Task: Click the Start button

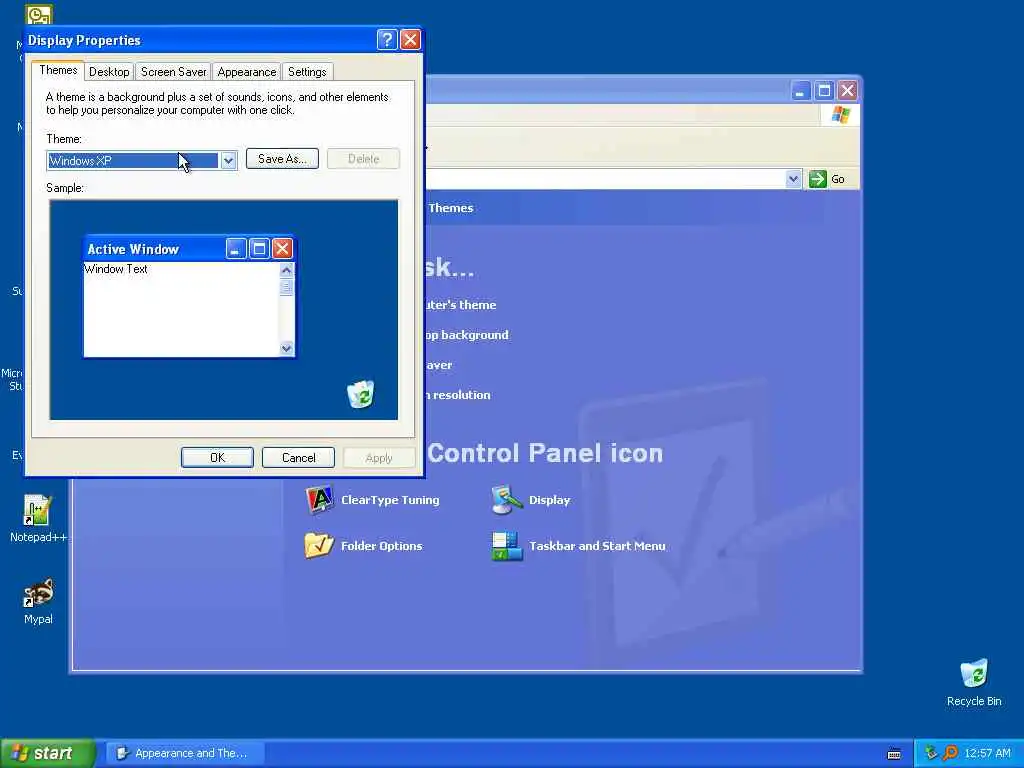Action: pyautogui.click(x=47, y=753)
